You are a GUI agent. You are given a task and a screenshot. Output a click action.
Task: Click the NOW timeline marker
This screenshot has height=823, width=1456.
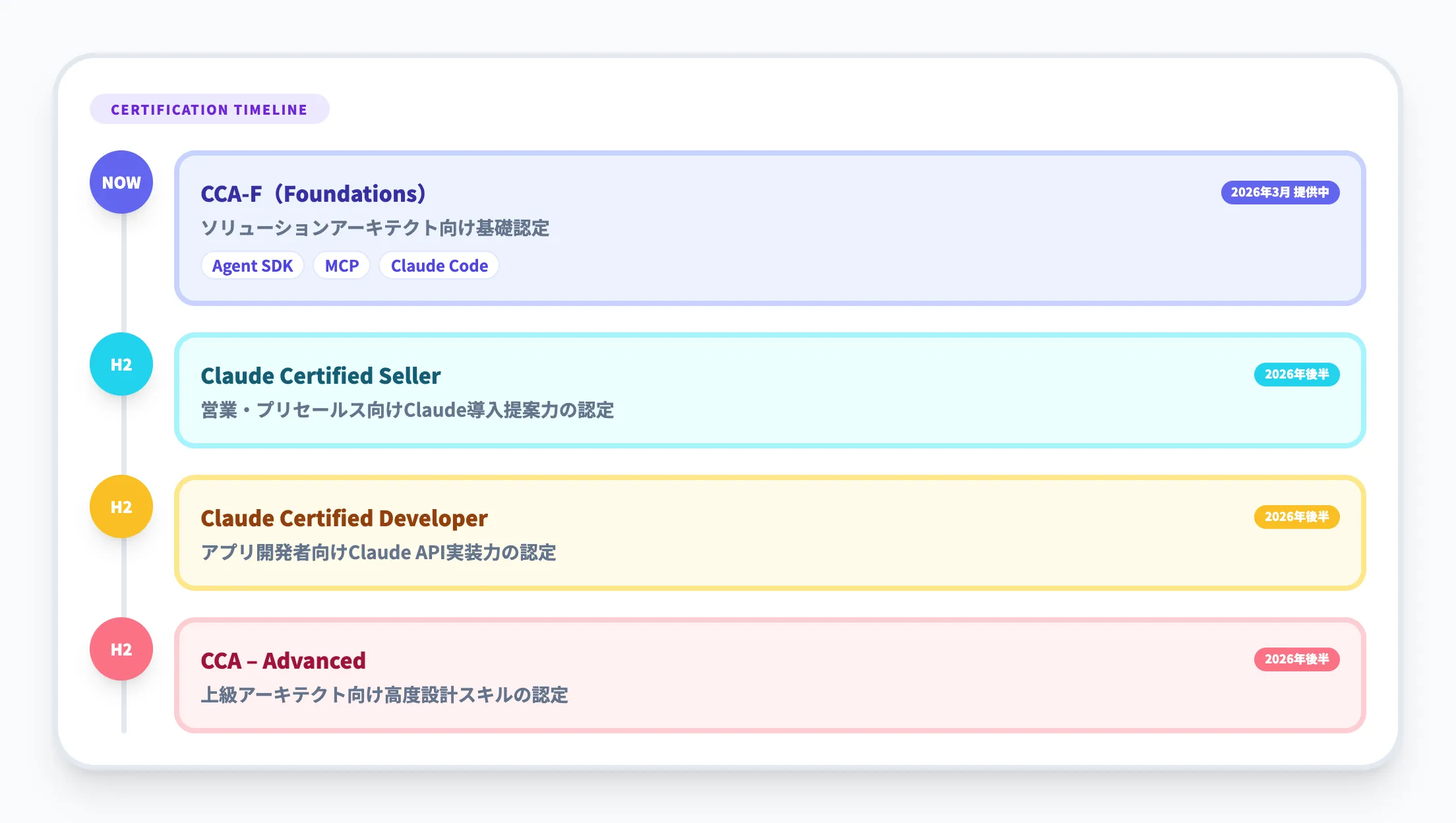coord(121,182)
